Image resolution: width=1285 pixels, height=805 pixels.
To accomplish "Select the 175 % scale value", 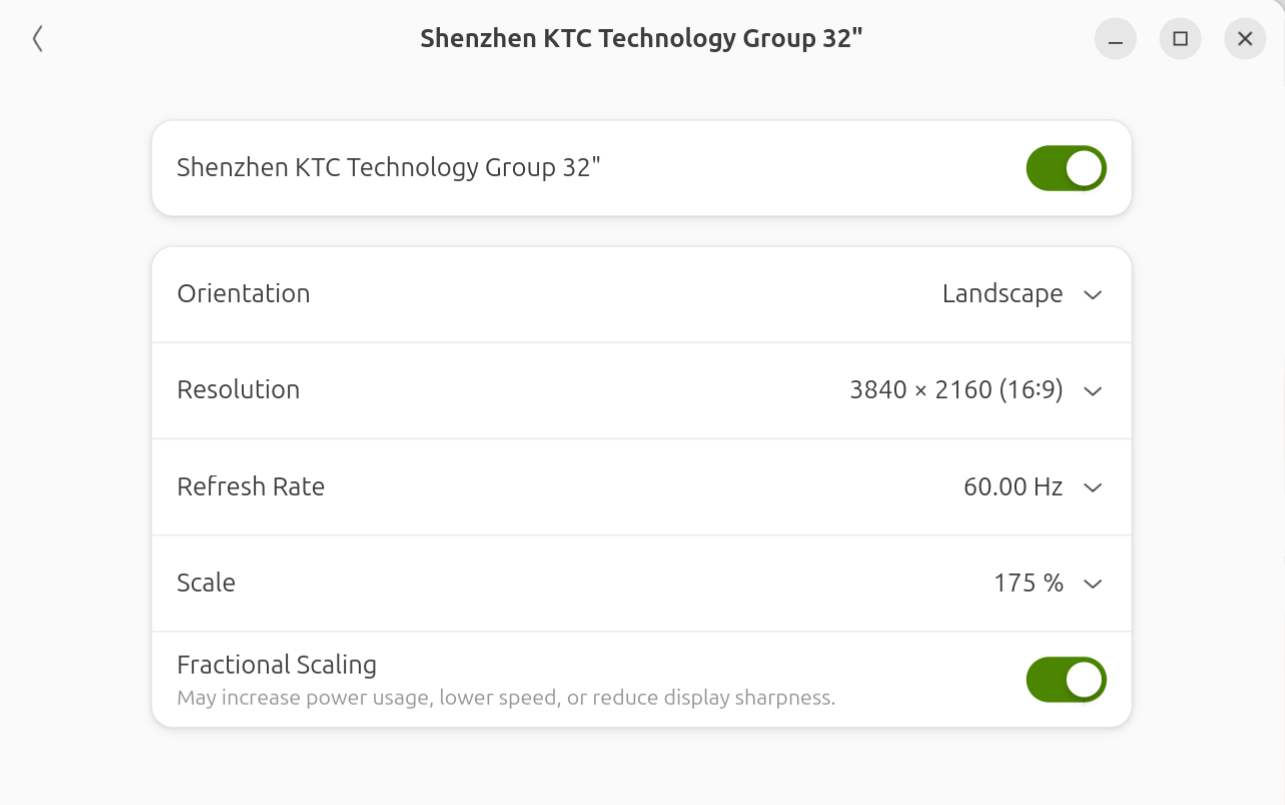I will (1029, 583).
